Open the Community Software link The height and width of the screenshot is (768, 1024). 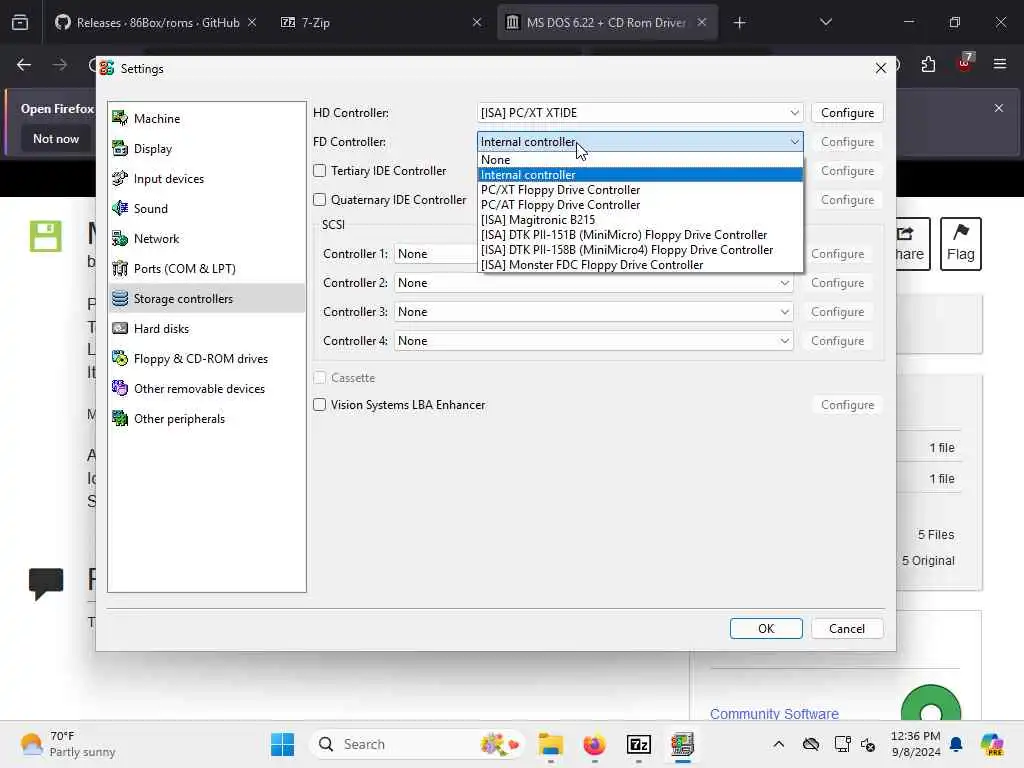774,714
